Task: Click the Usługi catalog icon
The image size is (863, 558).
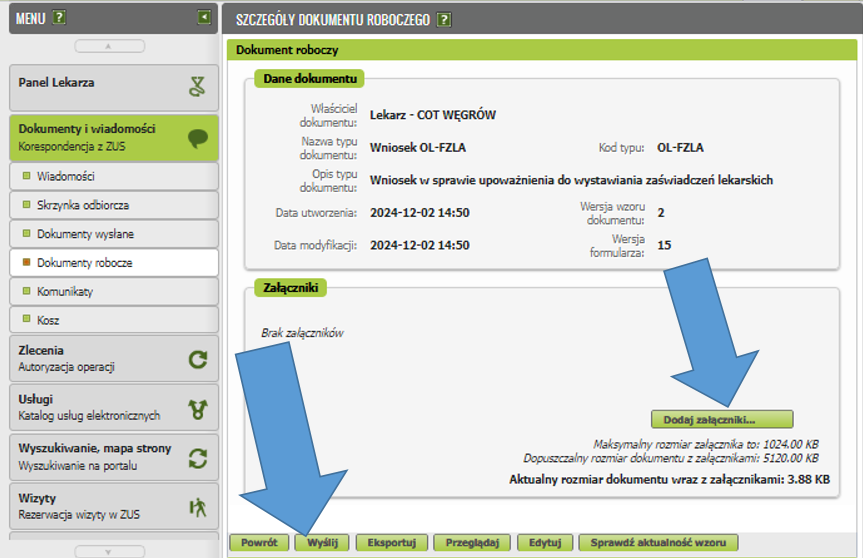Action: pyautogui.click(x=197, y=408)
